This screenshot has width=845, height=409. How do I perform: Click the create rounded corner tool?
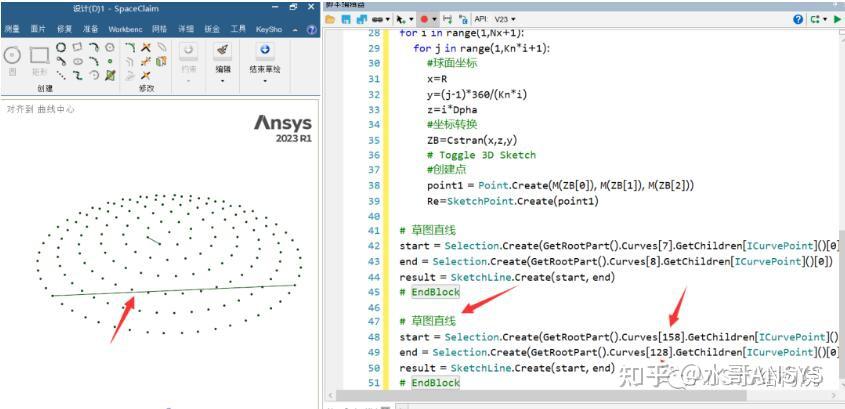tap(130, 47)
